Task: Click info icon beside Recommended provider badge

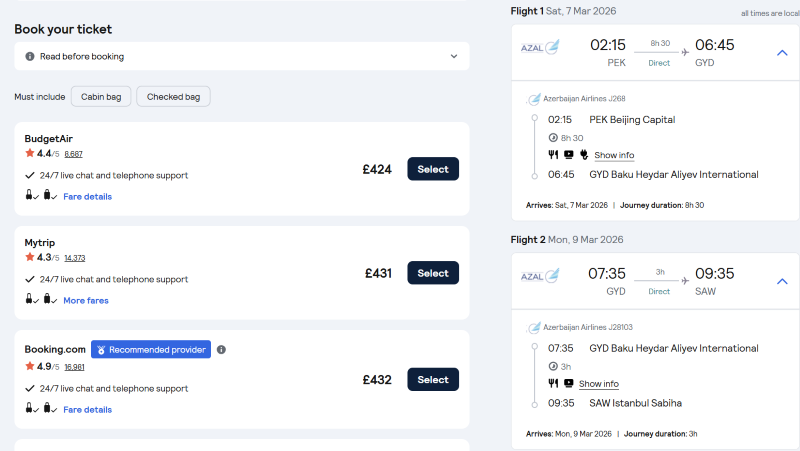Action: pyautogui.click(x=221, y=350)
